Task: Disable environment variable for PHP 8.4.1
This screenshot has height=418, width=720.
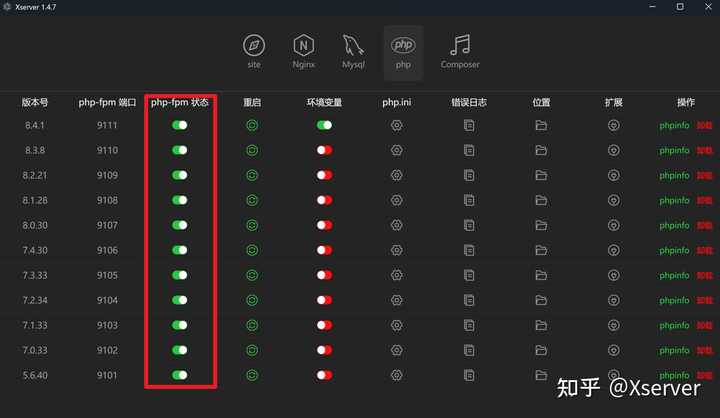Action: coord(324,125)
